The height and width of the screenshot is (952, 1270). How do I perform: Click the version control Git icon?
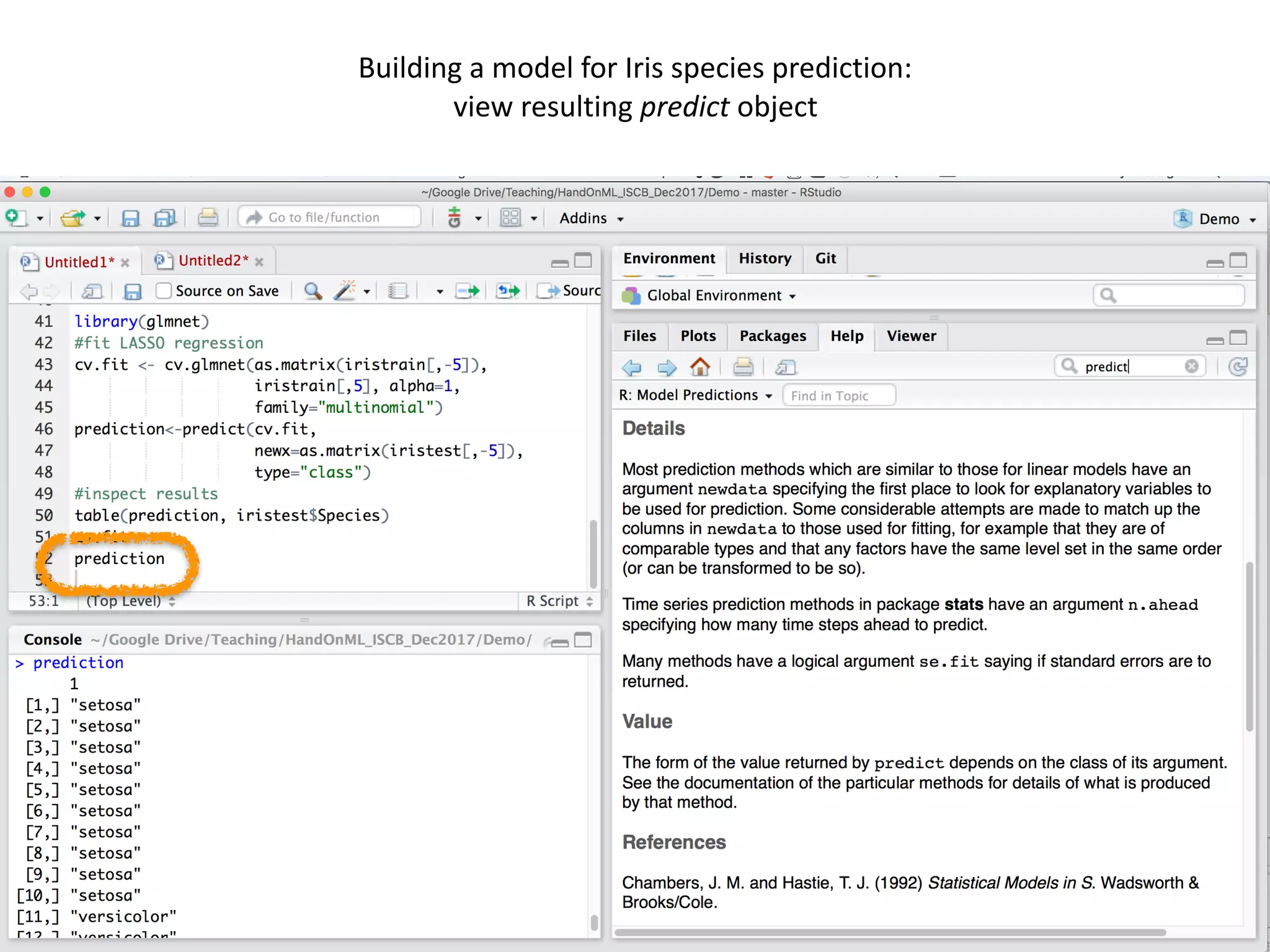(455, 218)
